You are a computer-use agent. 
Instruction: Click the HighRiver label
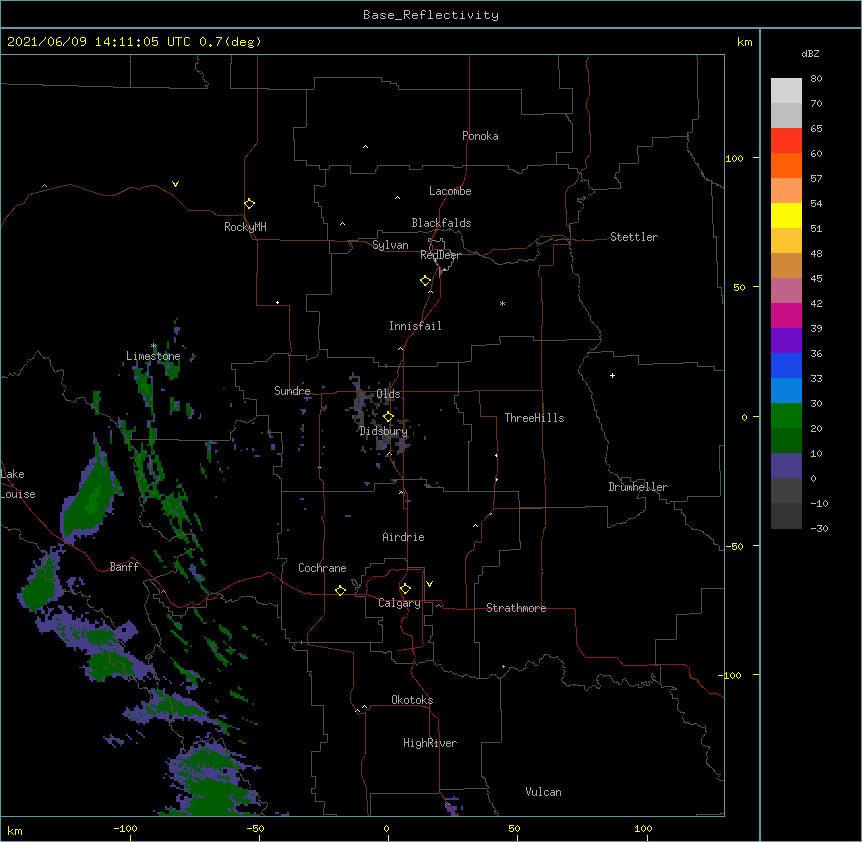click(x=430, y=743)
